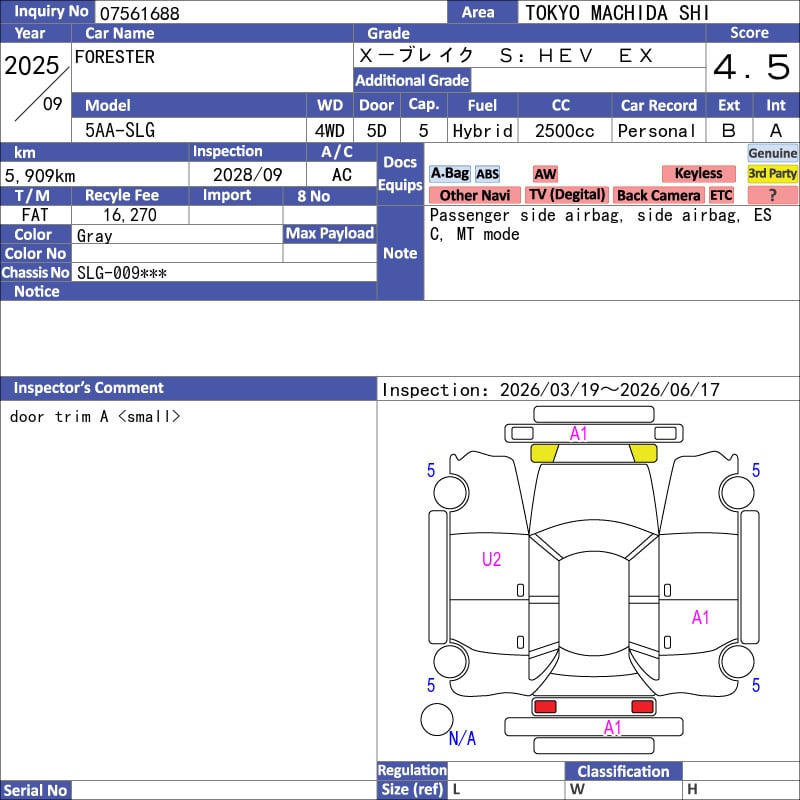
Task: Click the Inquiry No value 07561688
Action: [140, 13]
